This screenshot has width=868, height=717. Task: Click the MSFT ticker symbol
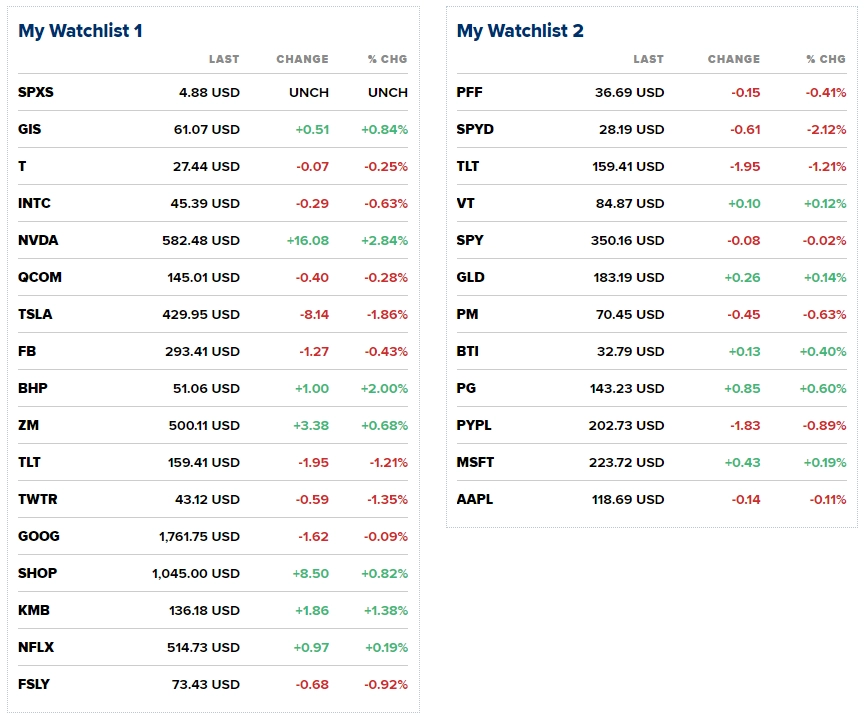pos(475,462)
